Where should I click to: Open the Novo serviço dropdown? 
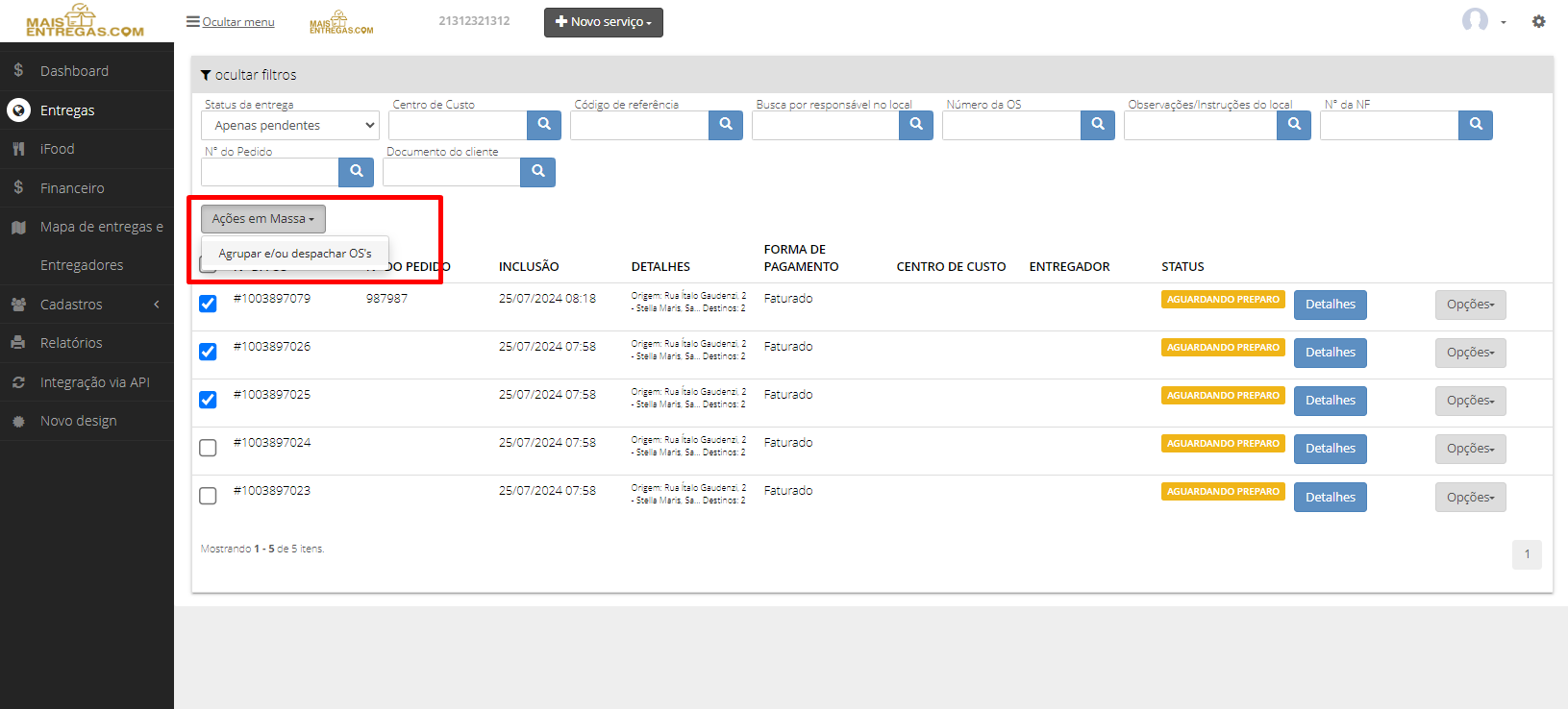[604, 22]
